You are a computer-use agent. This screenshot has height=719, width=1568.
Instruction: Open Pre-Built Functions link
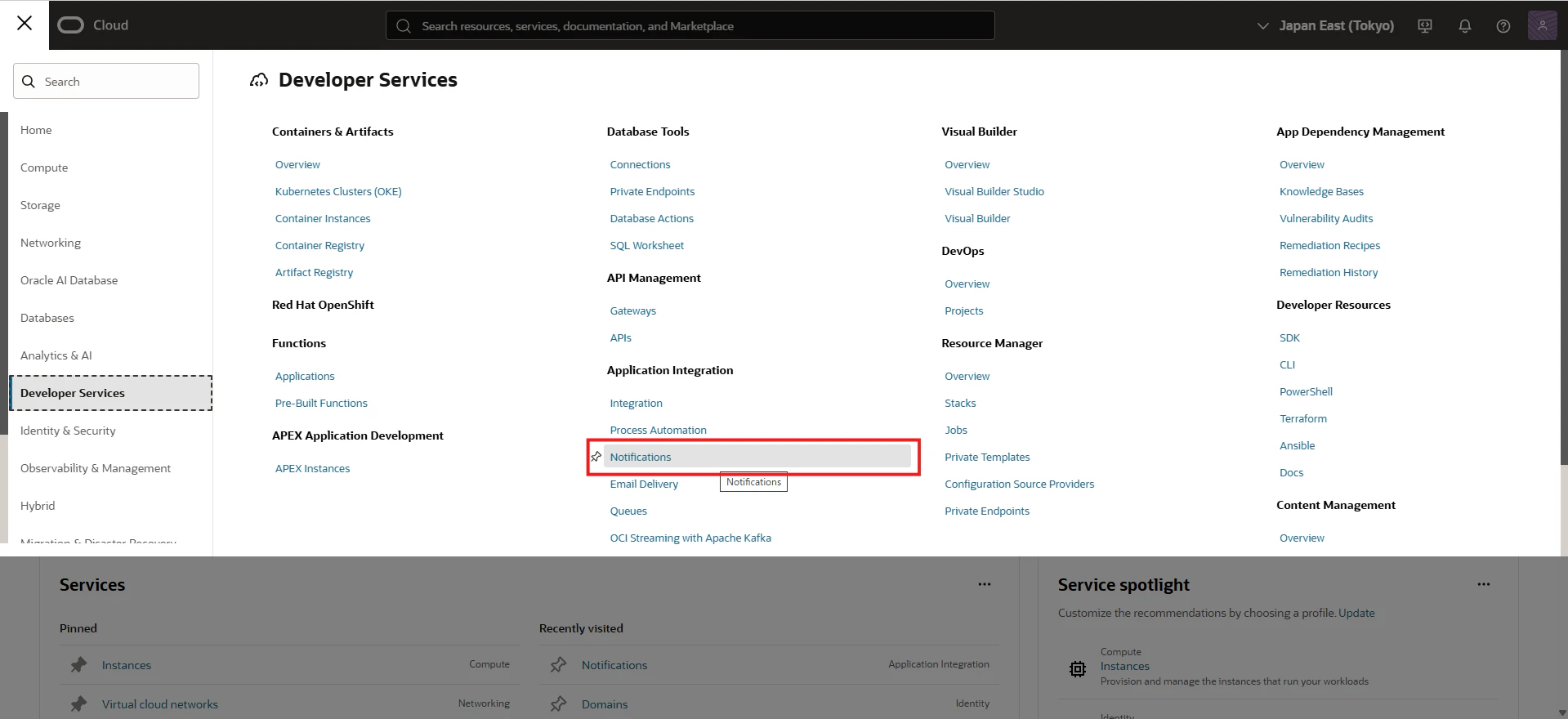[321, 403]
